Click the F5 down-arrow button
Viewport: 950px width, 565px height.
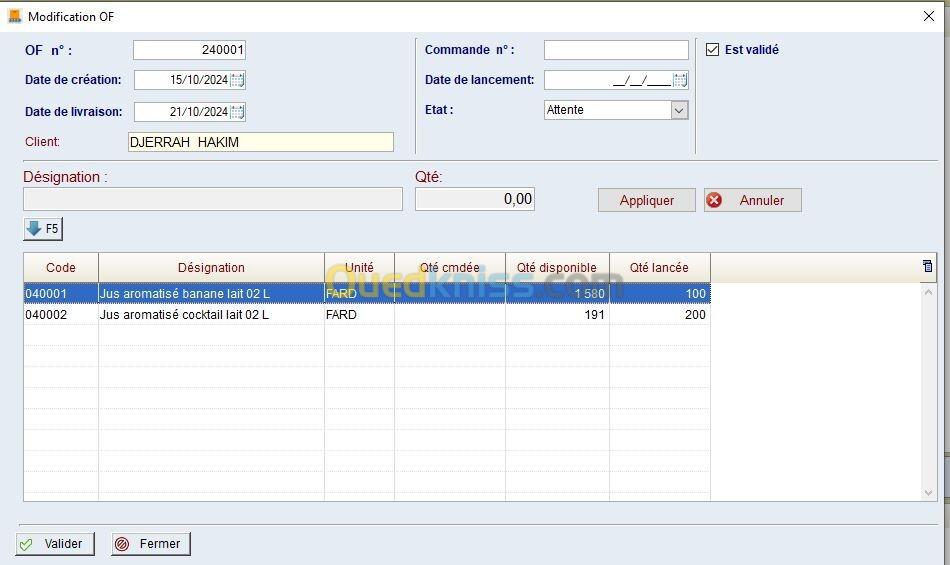click(x=43, y=229)
